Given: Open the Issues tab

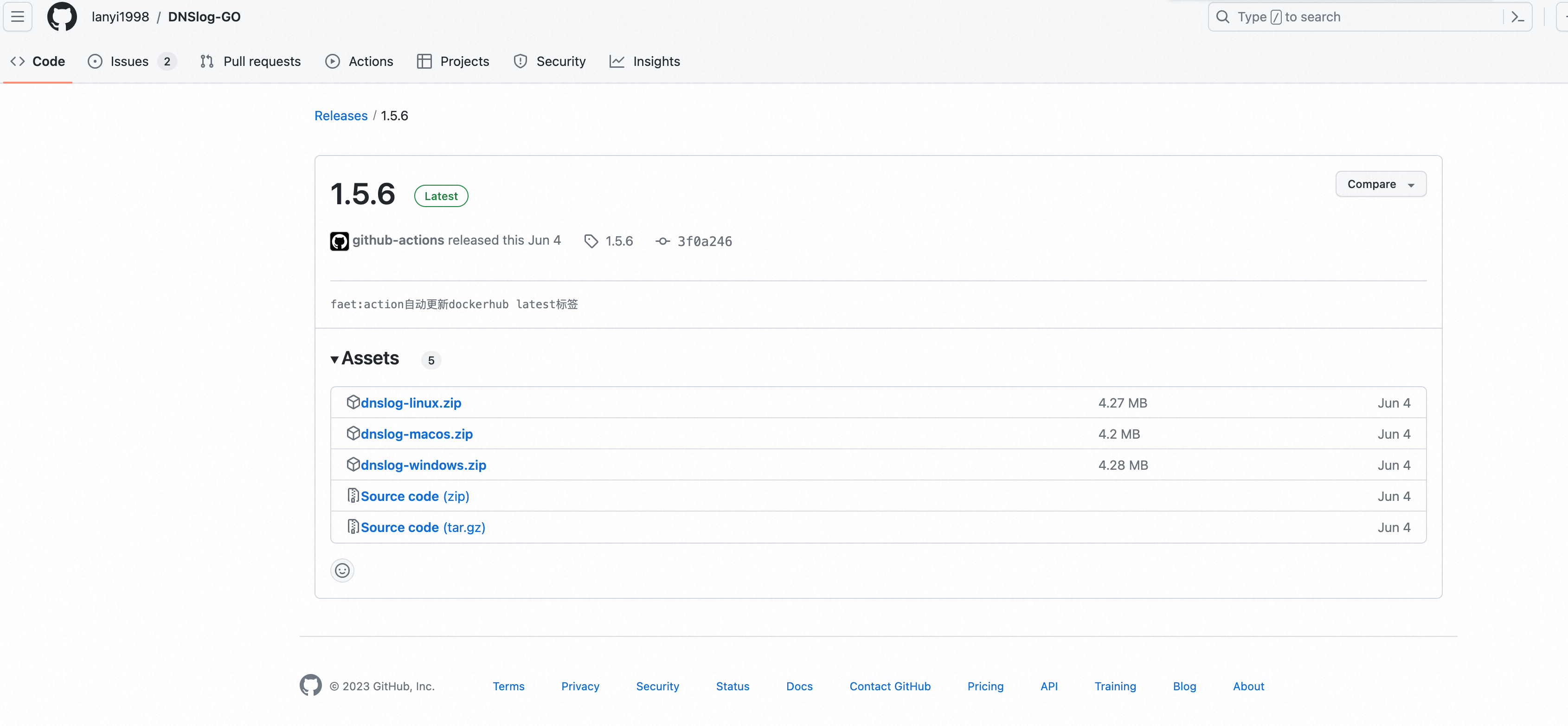Looking at the screenshot, I should coord(132,61).
